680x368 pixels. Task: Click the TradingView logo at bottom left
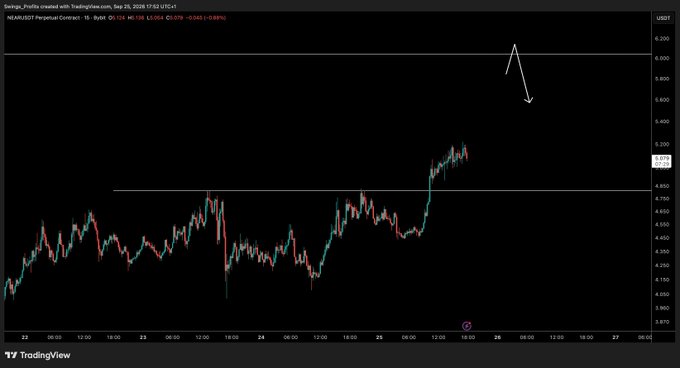(x=38, y=355)
